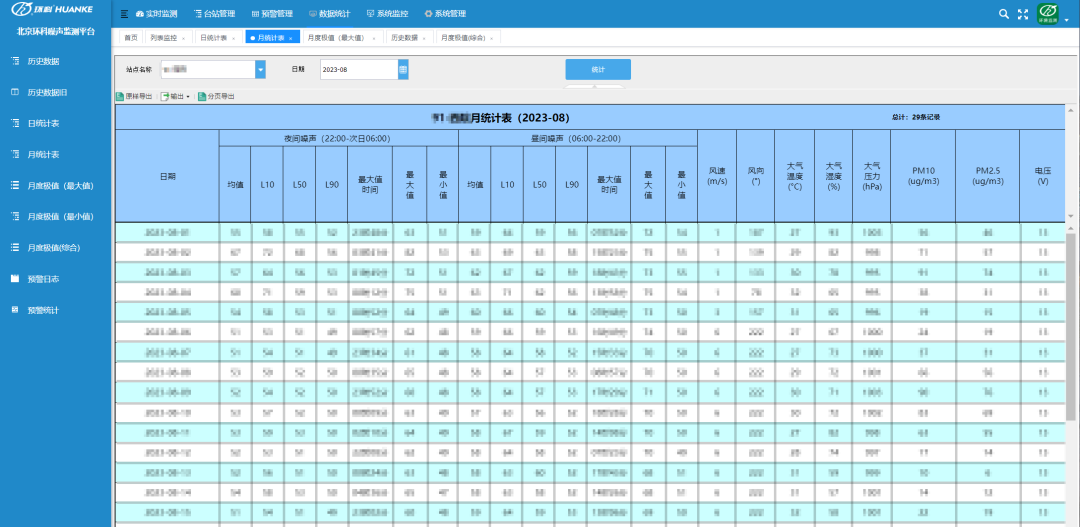Viewport: 1080px width, 527px height.
Task: Open the 站点名称 dropdown arrow
Action: (260, 70)
